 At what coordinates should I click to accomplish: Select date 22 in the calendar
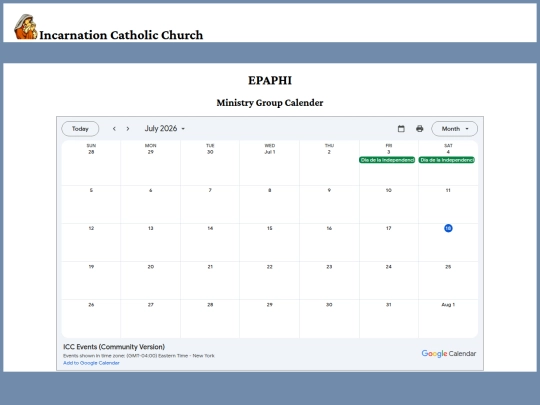(270, 267)
